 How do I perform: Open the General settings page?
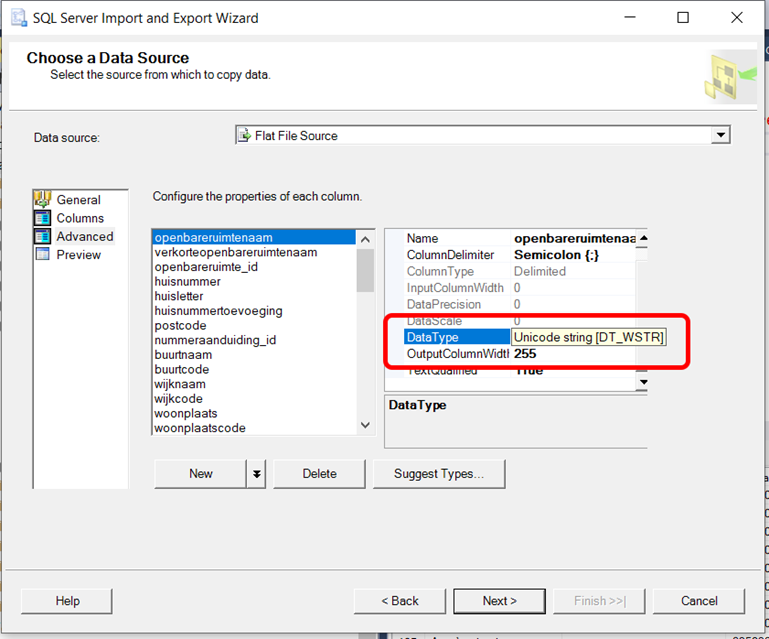point(78,200)
